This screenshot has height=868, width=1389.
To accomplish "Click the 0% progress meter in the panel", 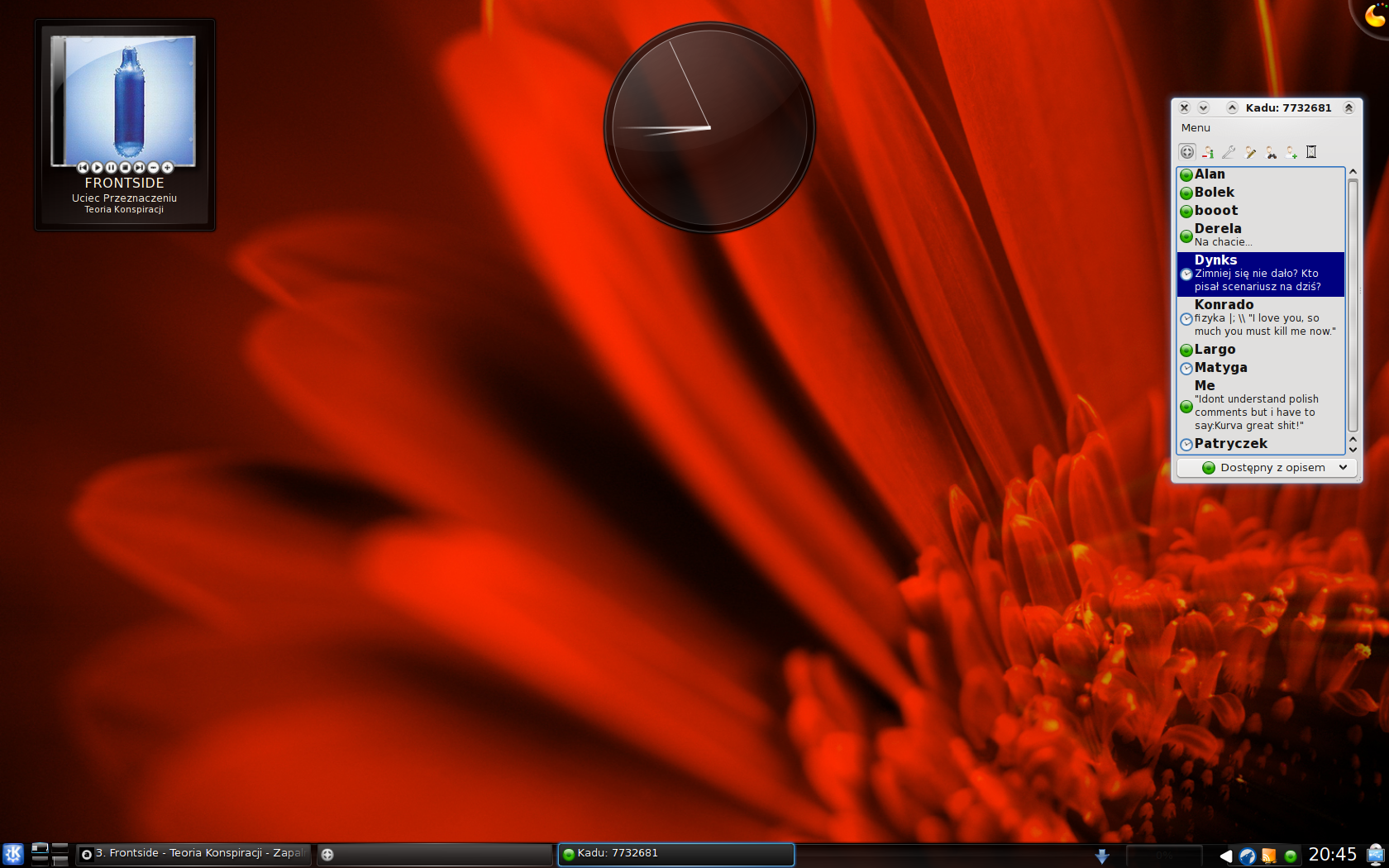I will point(1164,856).
